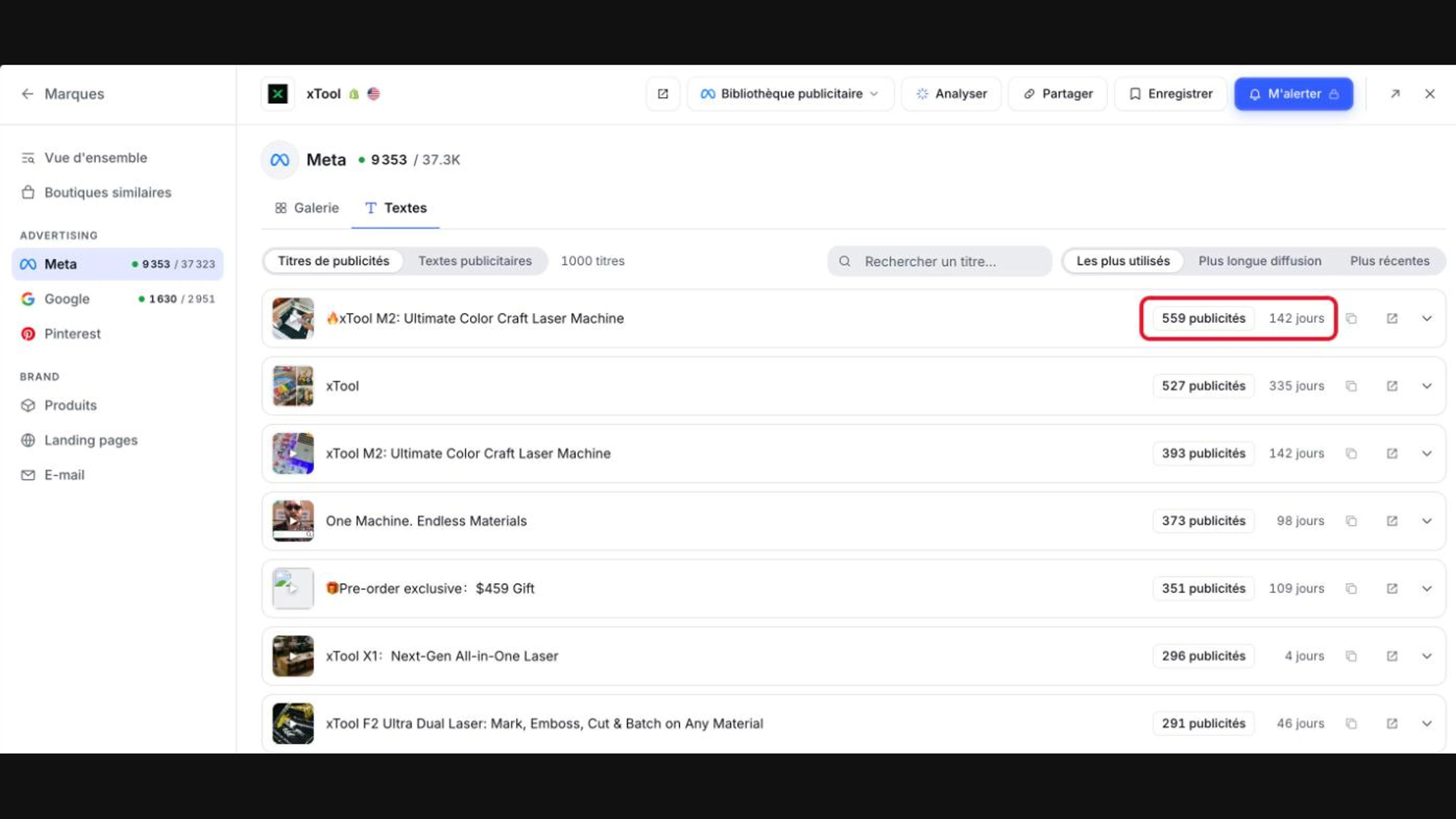The image size is (1456, 819).
Task: Open thumbnail of One Machine. Endless Materials
Action: [293, 521]
